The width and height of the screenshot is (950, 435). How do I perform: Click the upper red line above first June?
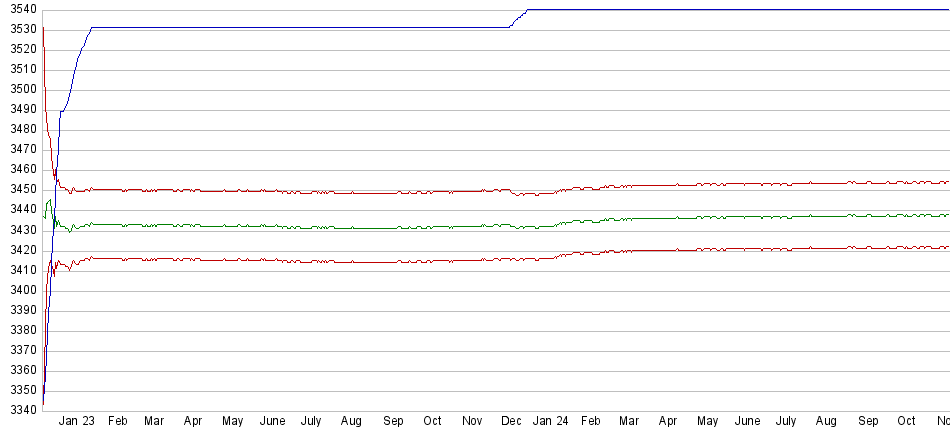click(x=272, y=191)
